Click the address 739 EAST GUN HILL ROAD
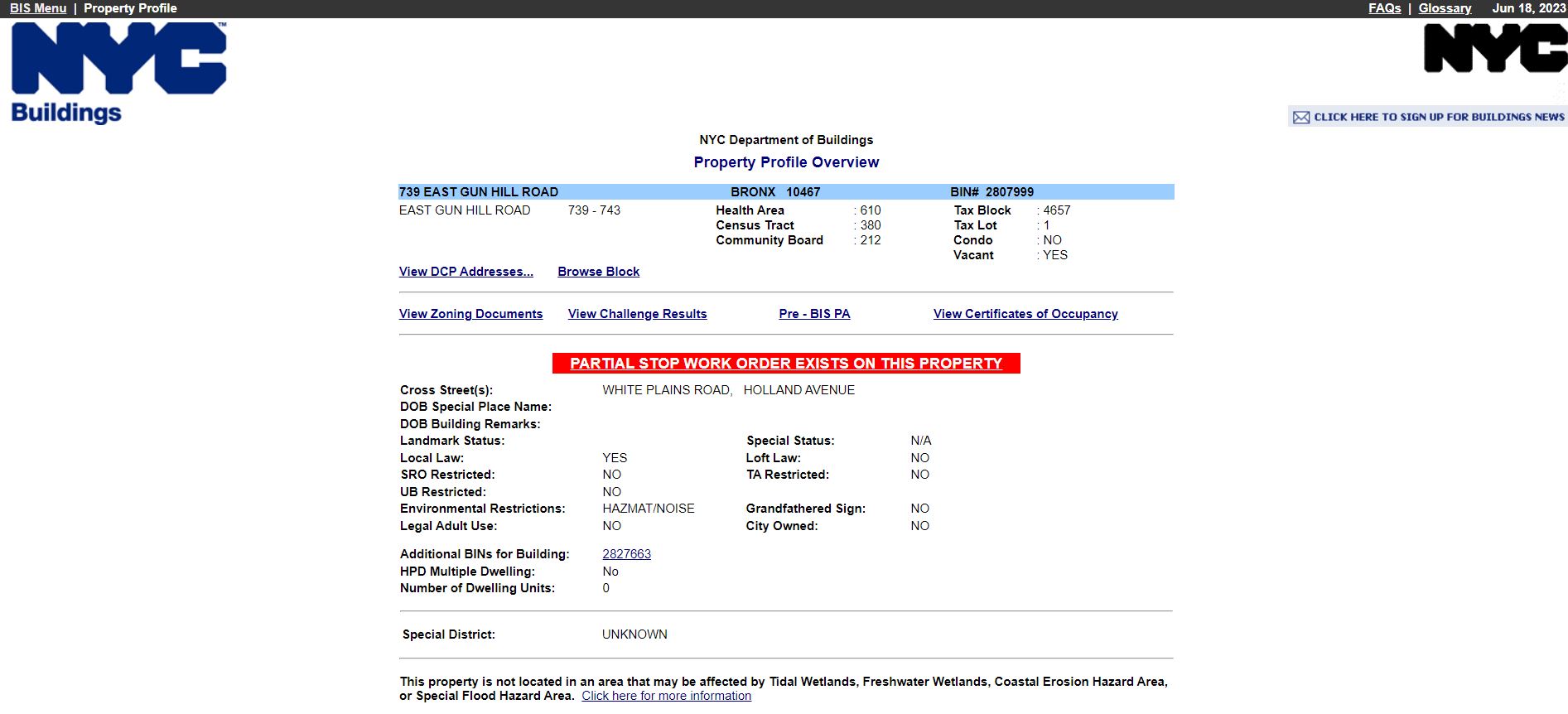 click(479, 192)
